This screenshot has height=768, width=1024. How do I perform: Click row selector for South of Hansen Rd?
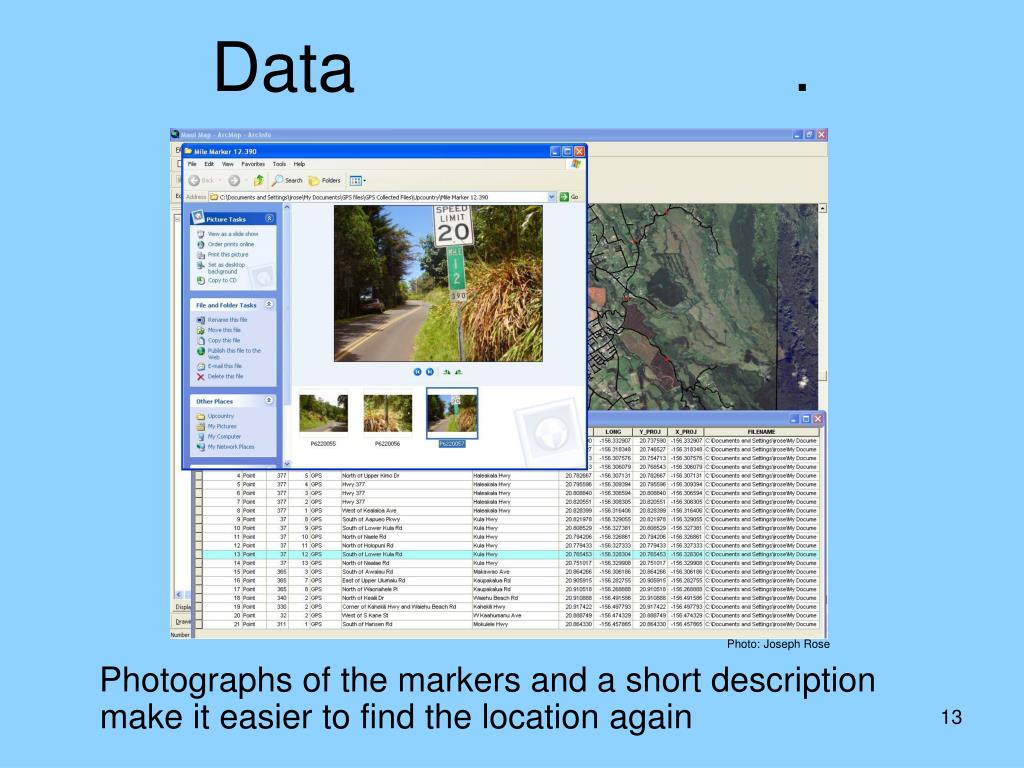pos(198,624)
